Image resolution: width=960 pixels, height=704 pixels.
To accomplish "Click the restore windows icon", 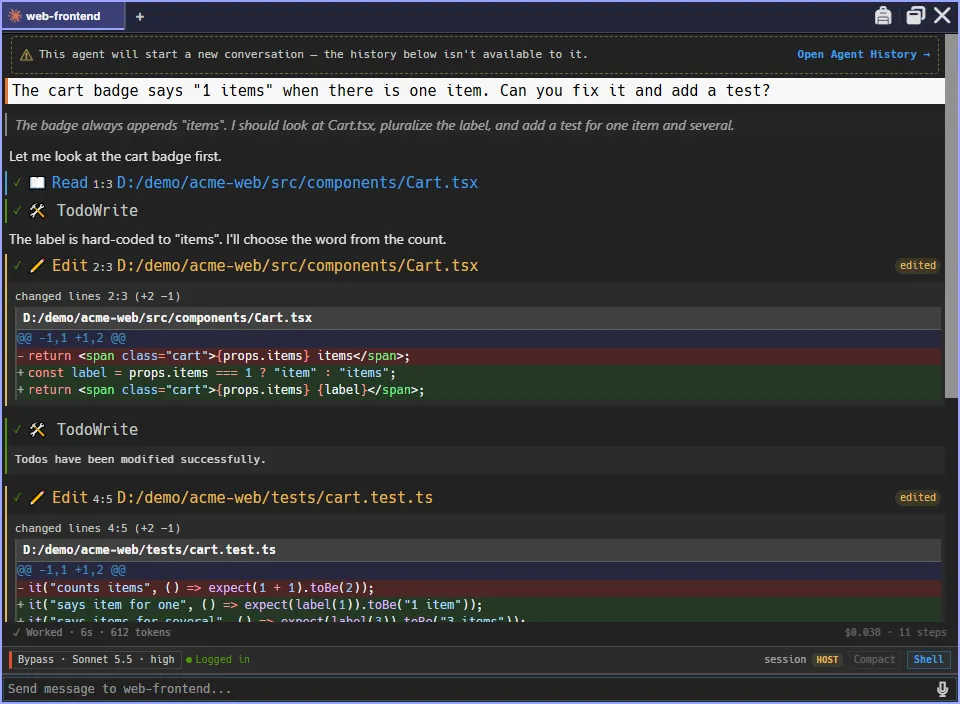I will point(915,15).
